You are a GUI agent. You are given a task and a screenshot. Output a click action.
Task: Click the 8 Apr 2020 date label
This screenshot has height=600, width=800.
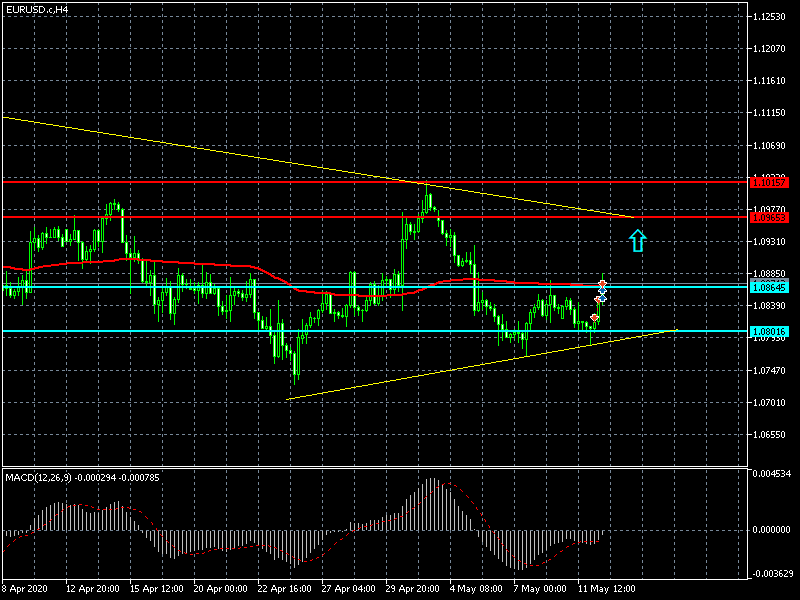pyautogui.click(x=27, y=589)
